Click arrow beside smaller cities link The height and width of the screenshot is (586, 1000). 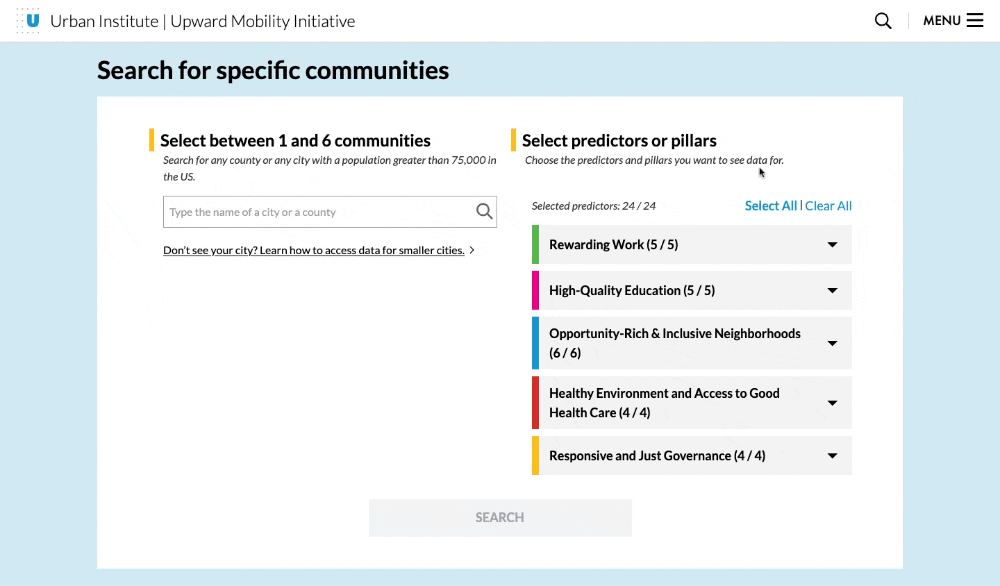click(472, 251)
